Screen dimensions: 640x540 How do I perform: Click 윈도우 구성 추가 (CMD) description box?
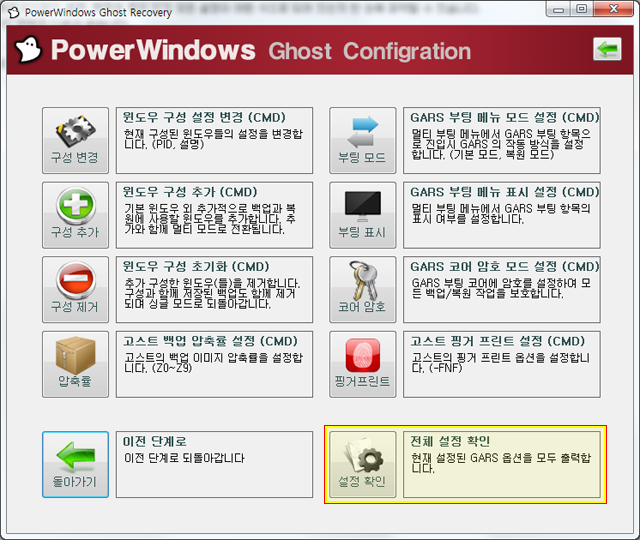214,215
